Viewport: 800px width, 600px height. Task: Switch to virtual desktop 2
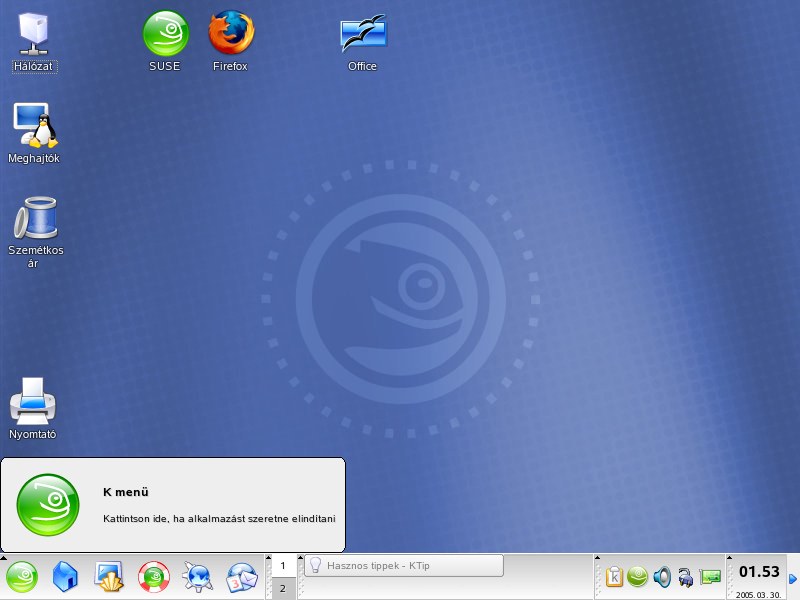(283, 588)
